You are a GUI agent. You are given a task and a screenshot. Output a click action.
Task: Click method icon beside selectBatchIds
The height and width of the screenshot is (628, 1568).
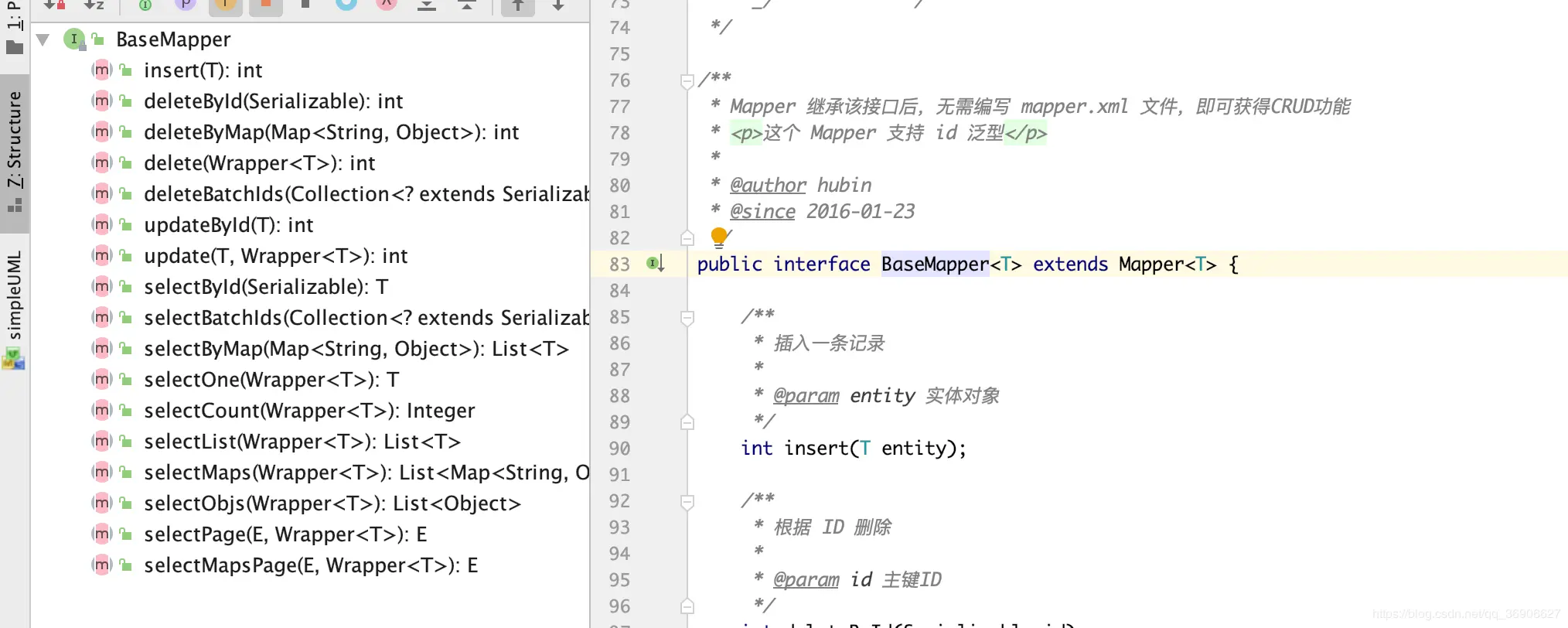click(101, 318)
